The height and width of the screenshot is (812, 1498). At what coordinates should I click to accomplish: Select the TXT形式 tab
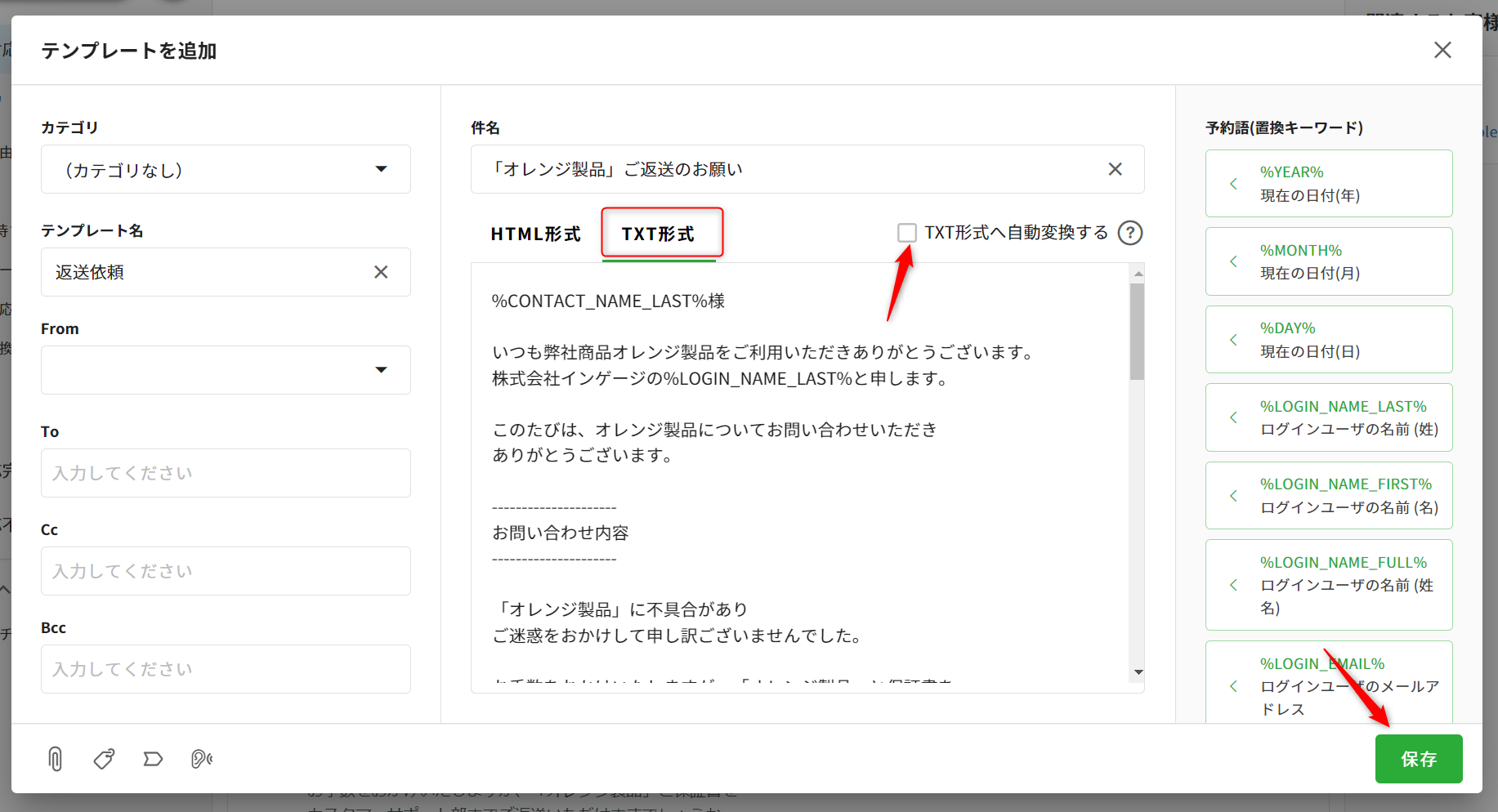(658, 234)
